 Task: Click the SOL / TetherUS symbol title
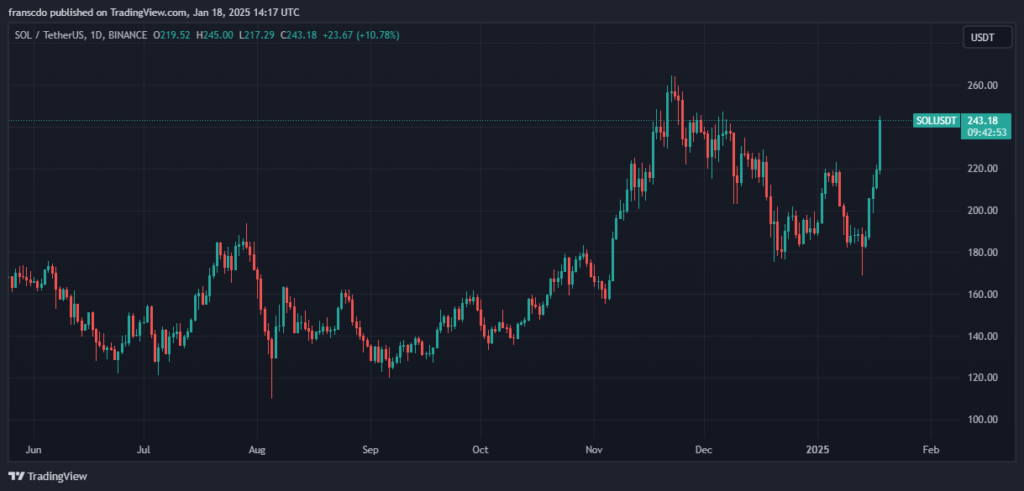click(47, 35)
